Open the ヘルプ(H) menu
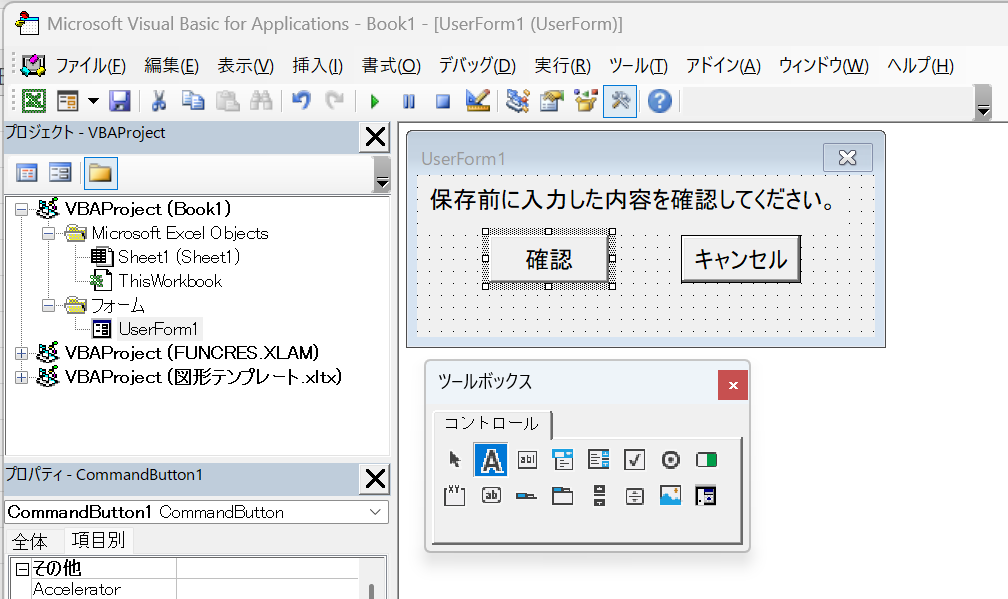Viewport: 1008px width, 599px height. click(x=921, y=66)
